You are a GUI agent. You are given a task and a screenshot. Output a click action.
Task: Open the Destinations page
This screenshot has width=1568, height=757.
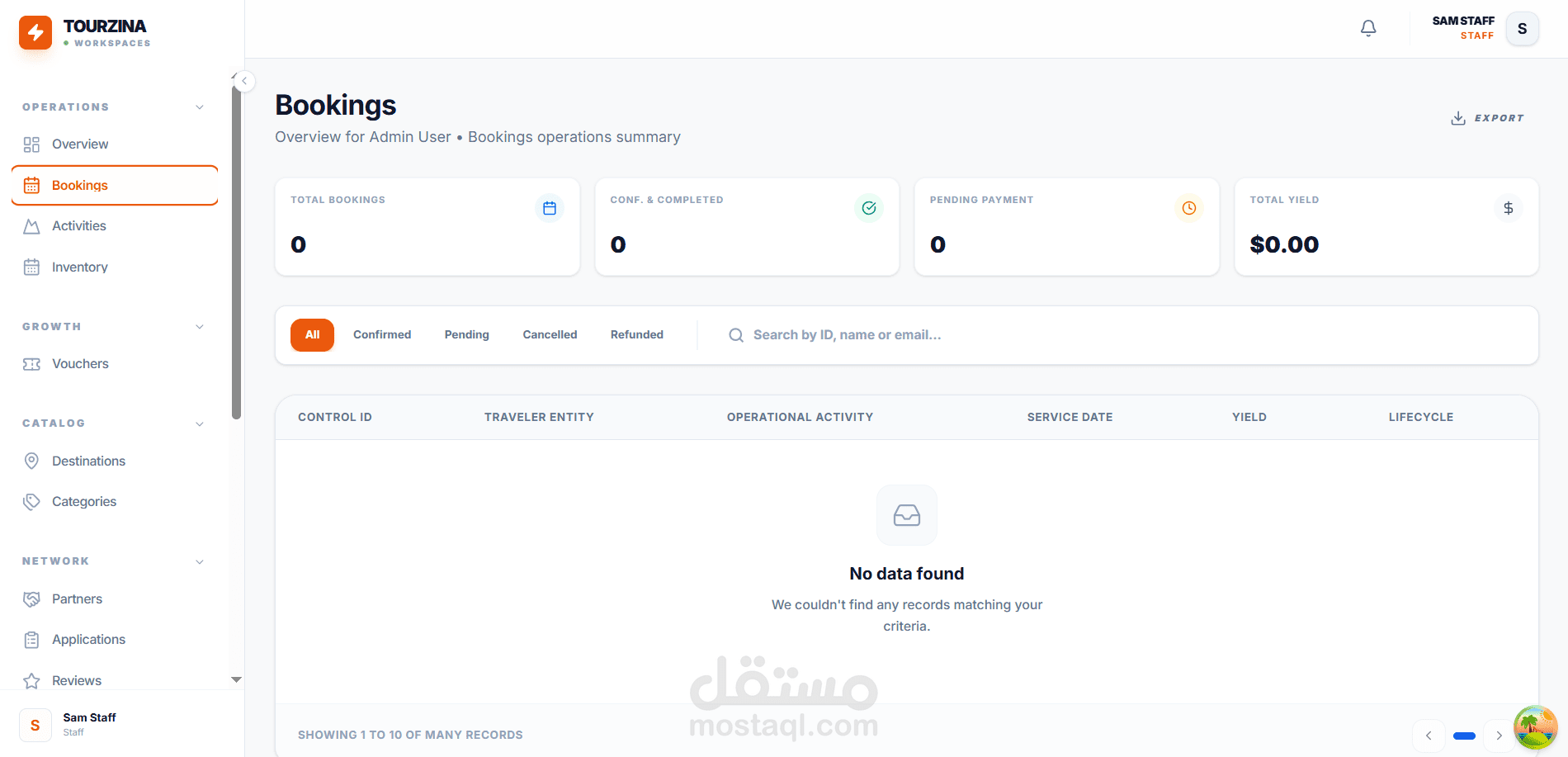[115, 461]
